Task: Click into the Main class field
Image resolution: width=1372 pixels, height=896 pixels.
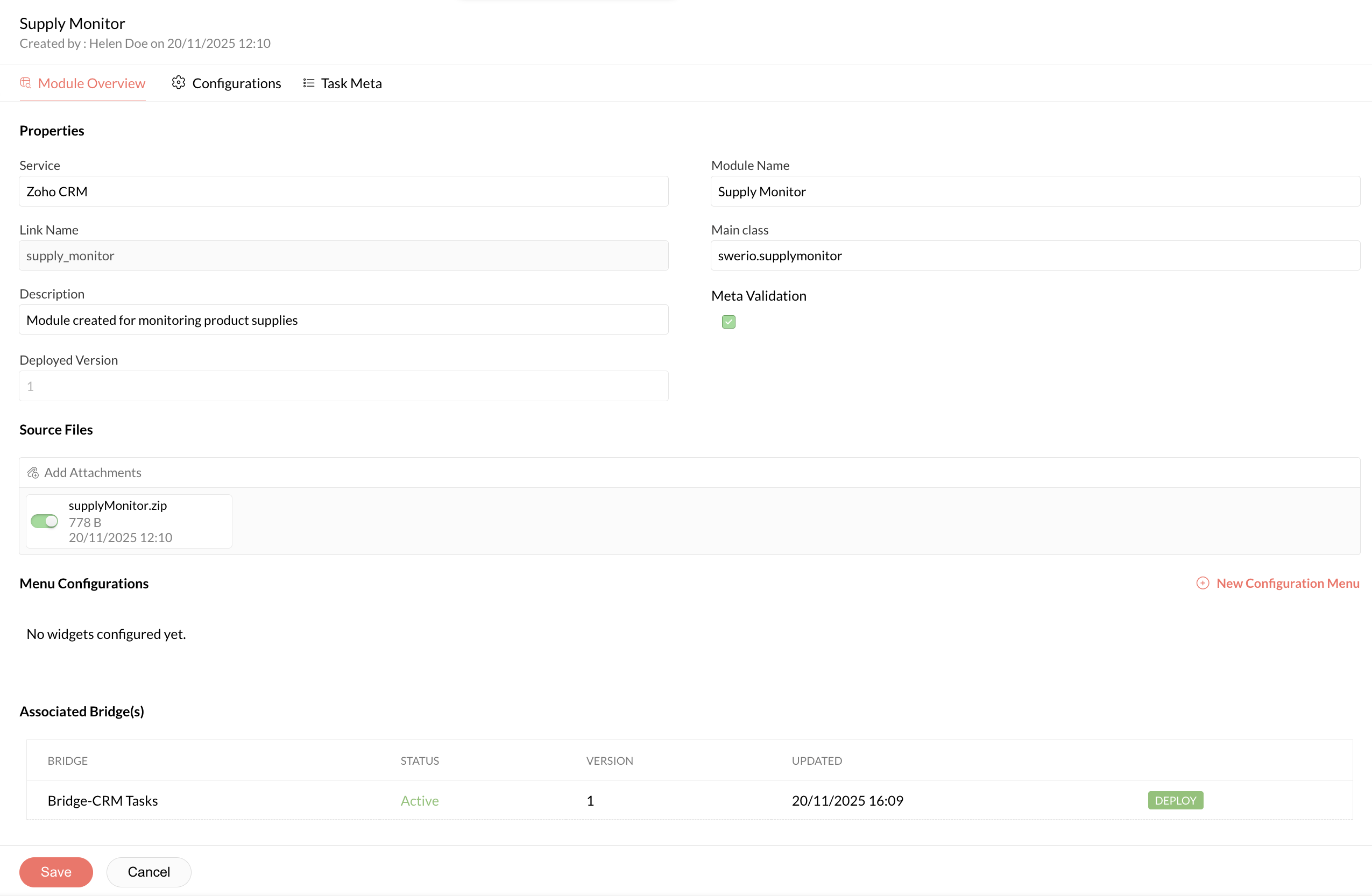Action: pos(1035,255)
